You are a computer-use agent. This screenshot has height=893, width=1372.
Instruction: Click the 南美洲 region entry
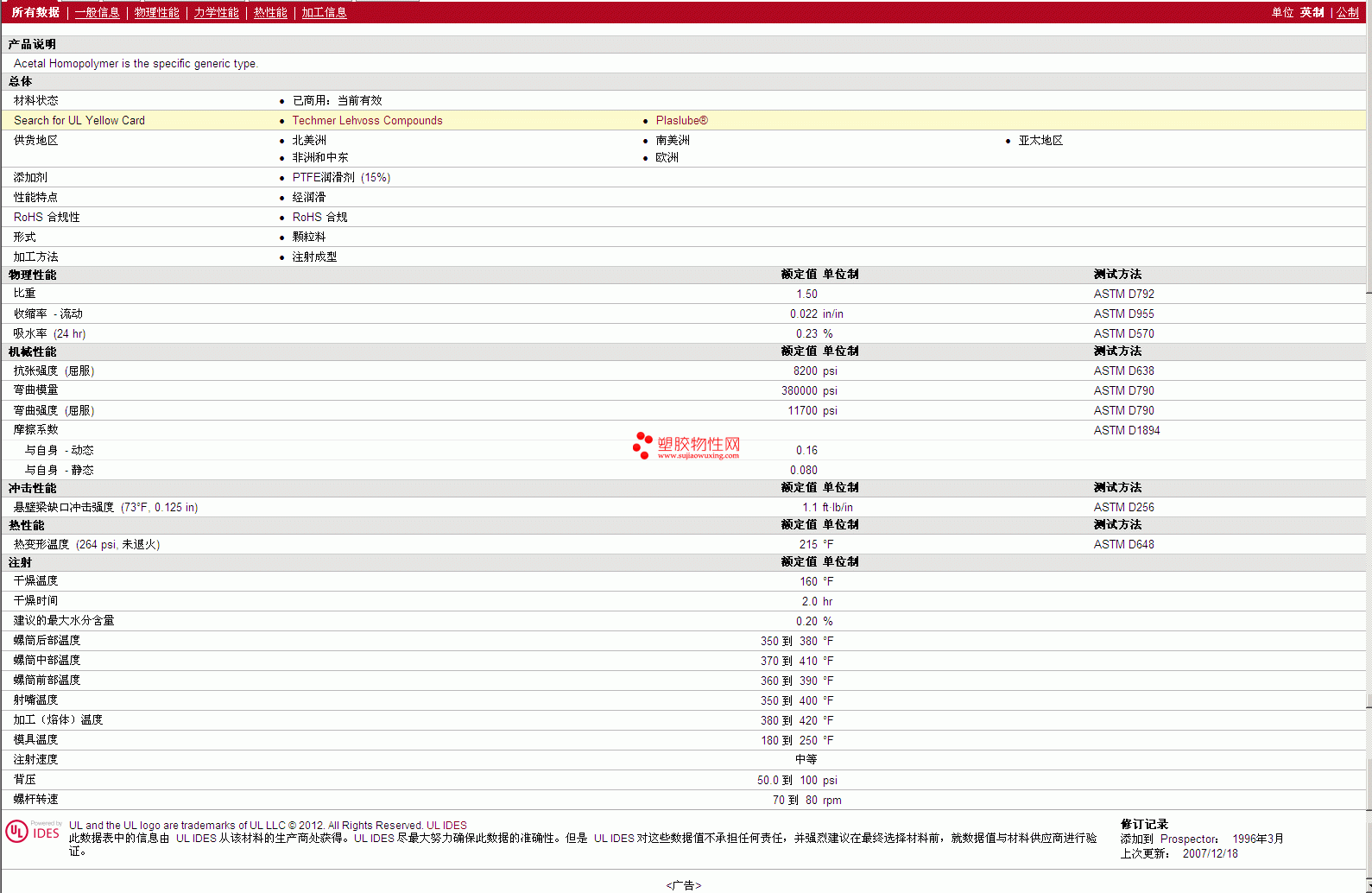(x=673, y=141)
